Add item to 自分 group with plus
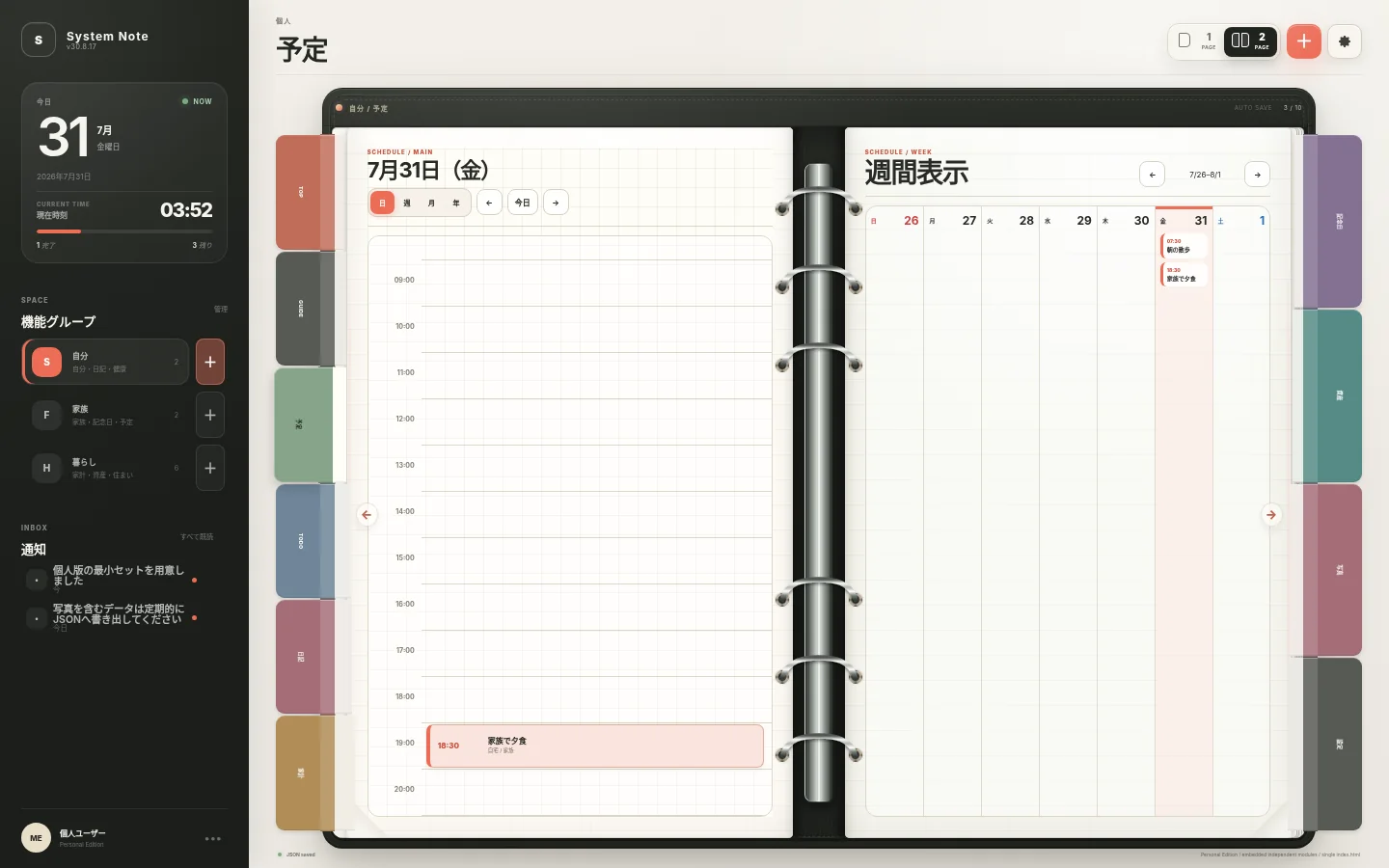This screenshot has width=1389, height=868. click(x=210, y=362)
